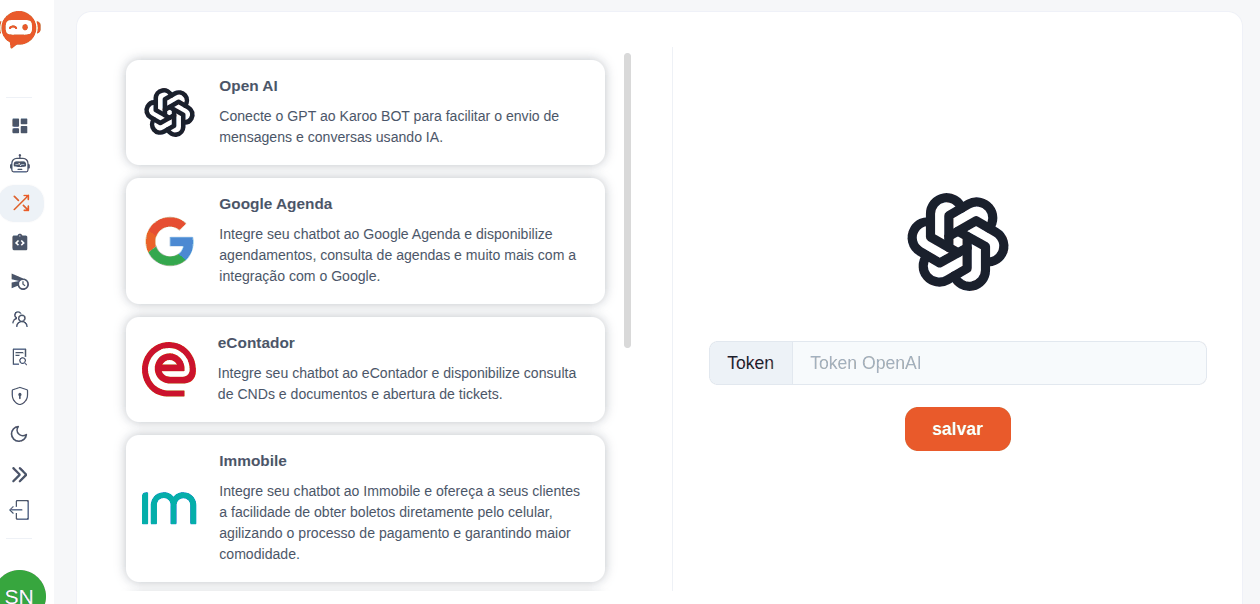Click the 'Immobile' card title

point(253,461)
